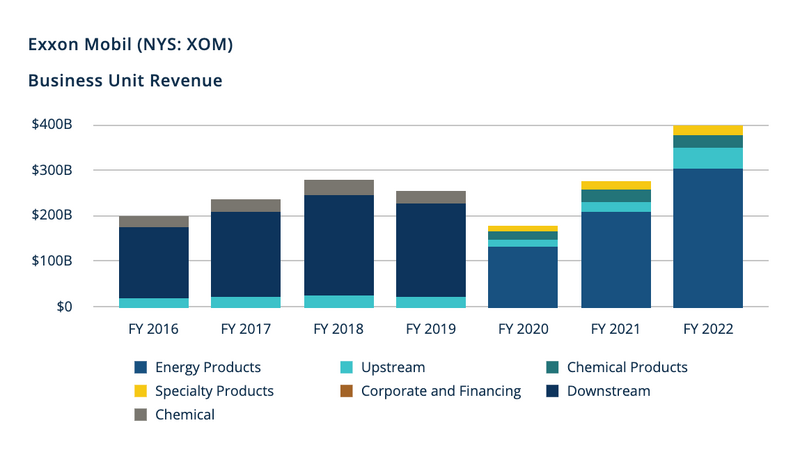
Task: Select the FY 2021 Energy Products segment
Action: [615, 259]
